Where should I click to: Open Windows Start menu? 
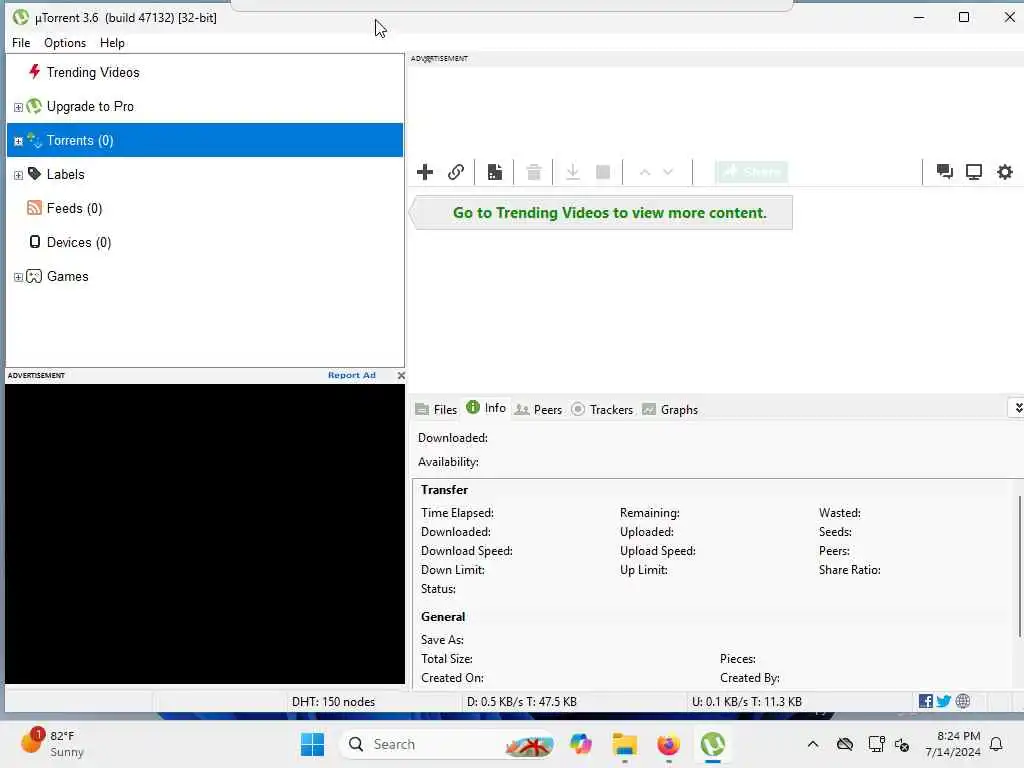tap(312, 744)
